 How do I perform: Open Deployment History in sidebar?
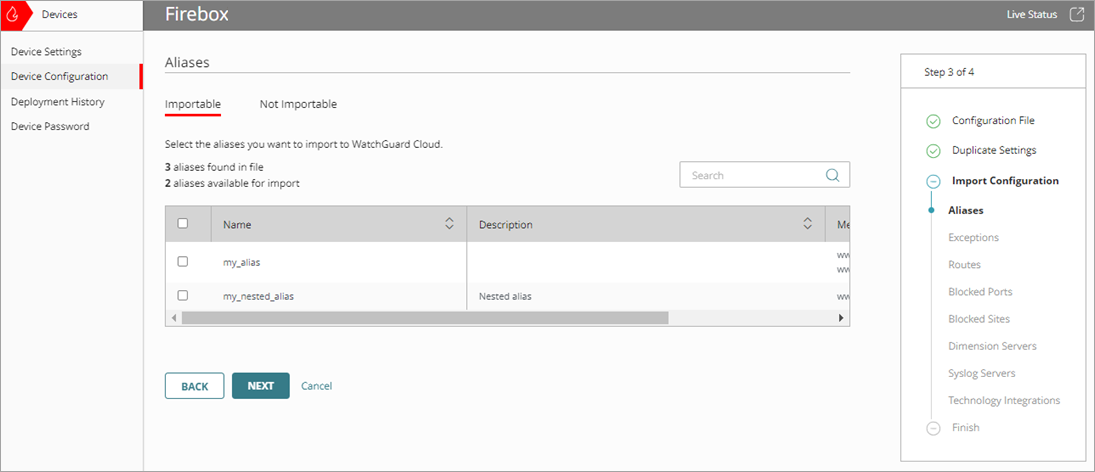57,101
